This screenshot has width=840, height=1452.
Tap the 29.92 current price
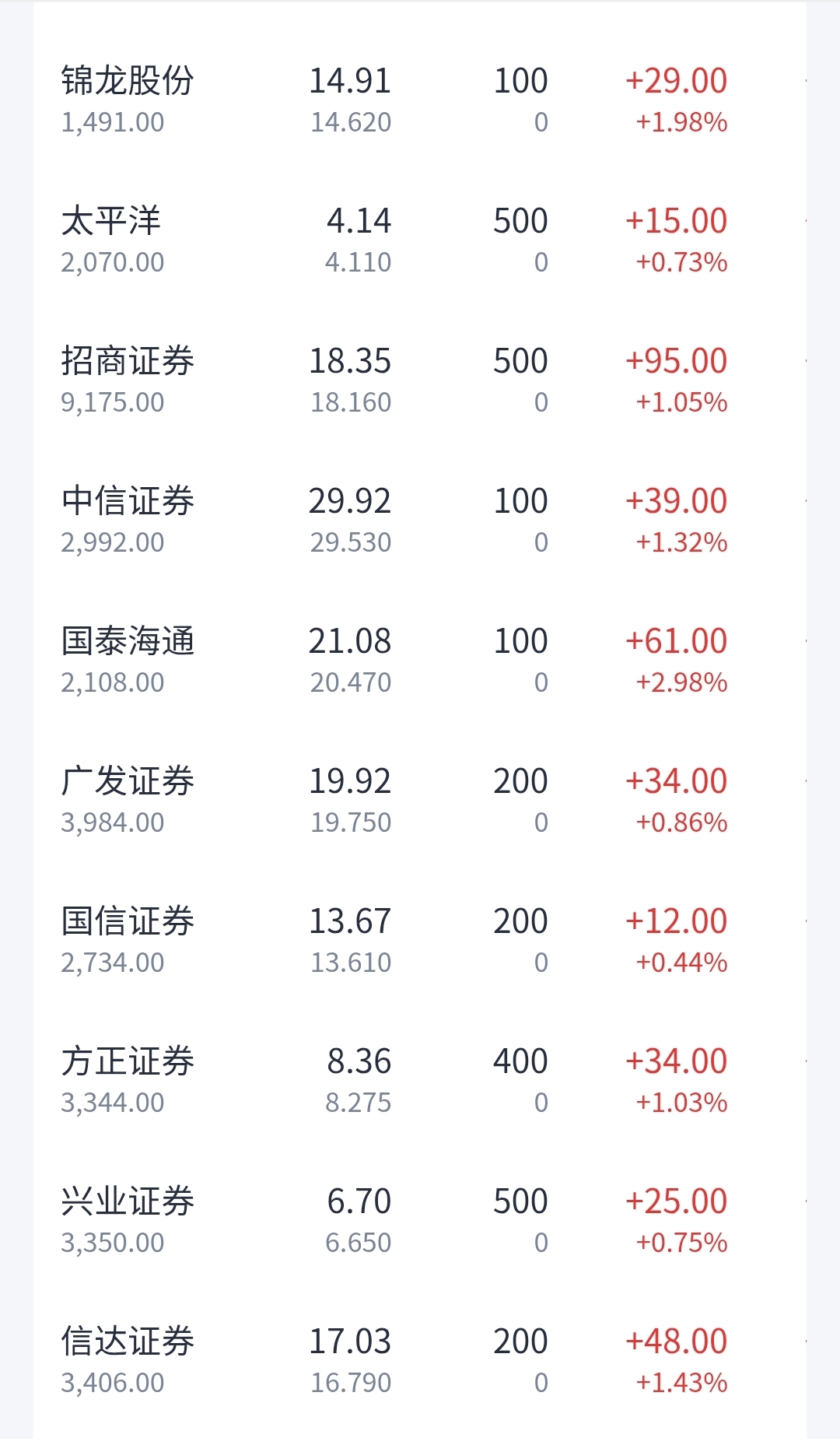[350, 501]
